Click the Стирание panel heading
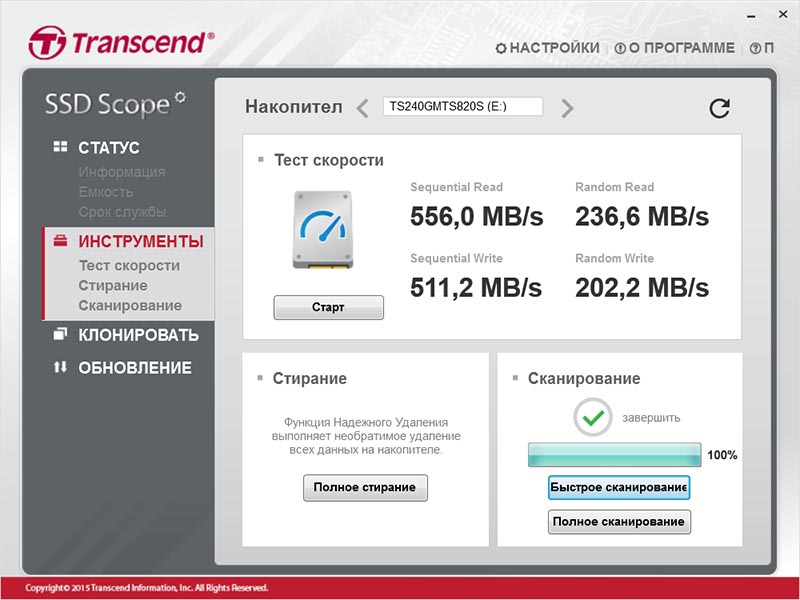Image resolution: width=800 pixels, height=600 pixels. click(x=310, y=379)
